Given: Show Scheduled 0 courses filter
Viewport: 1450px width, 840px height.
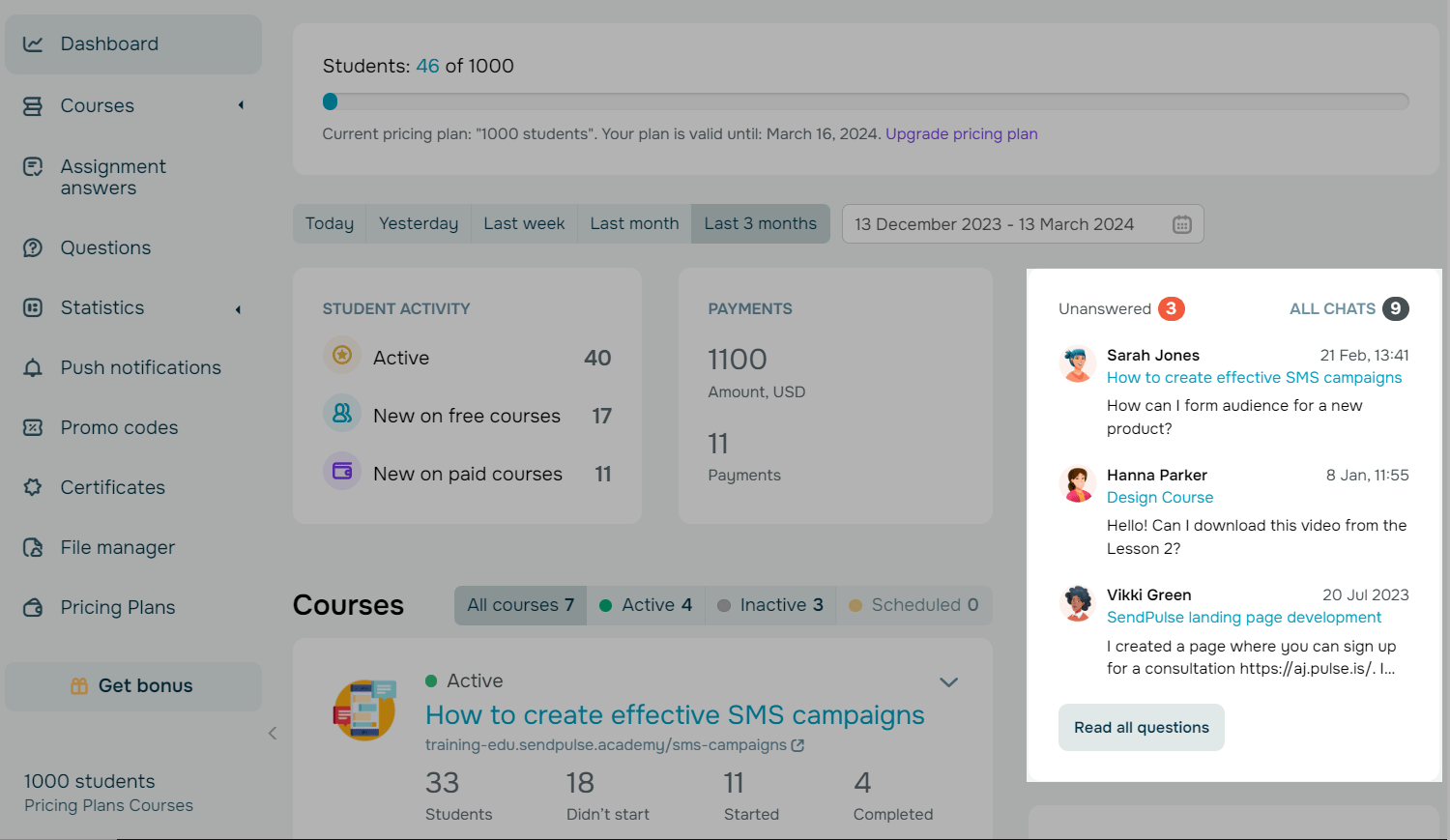Looking at the screenshot, I should click(x=913, y=605).
